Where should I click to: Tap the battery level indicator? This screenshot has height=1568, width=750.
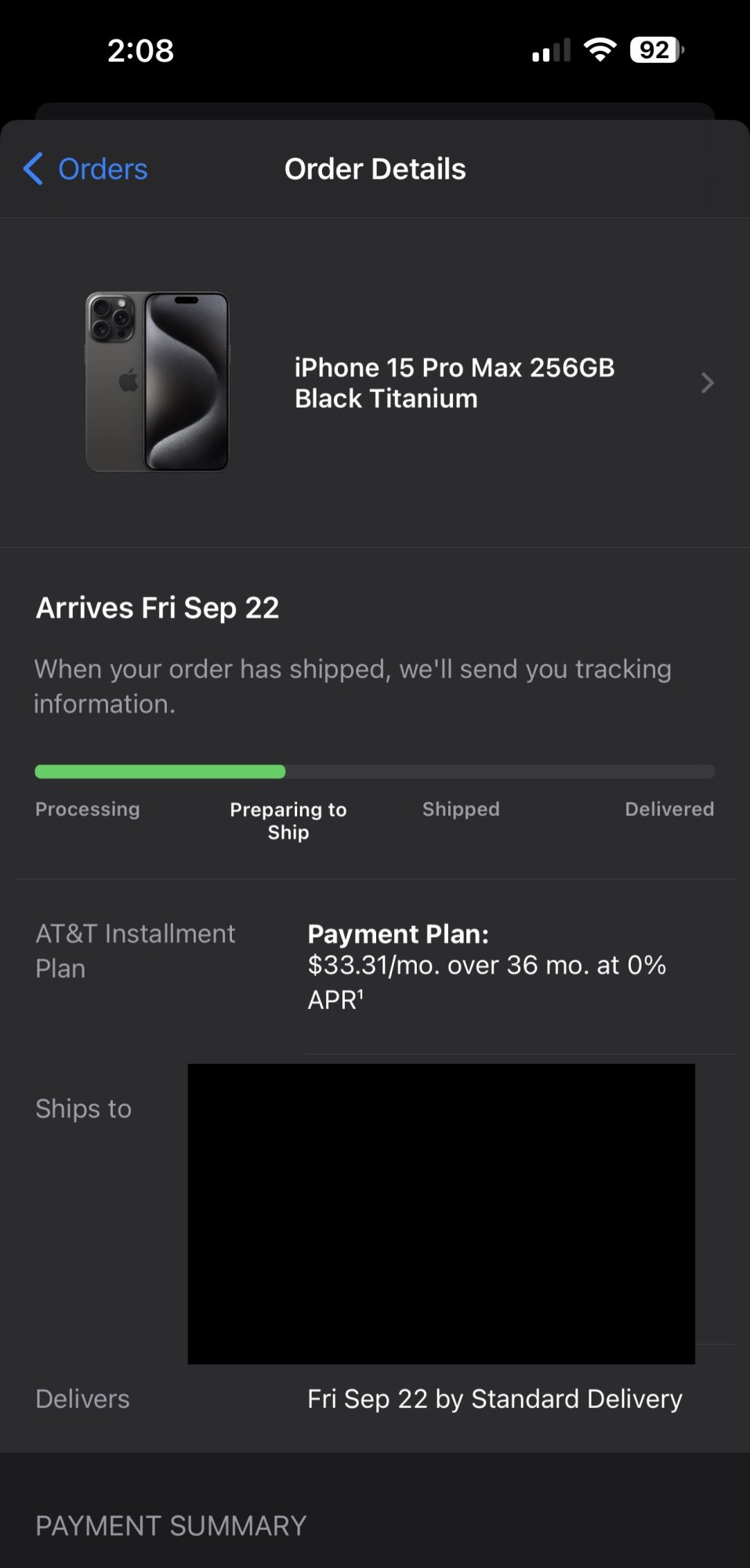coord(656,51)
